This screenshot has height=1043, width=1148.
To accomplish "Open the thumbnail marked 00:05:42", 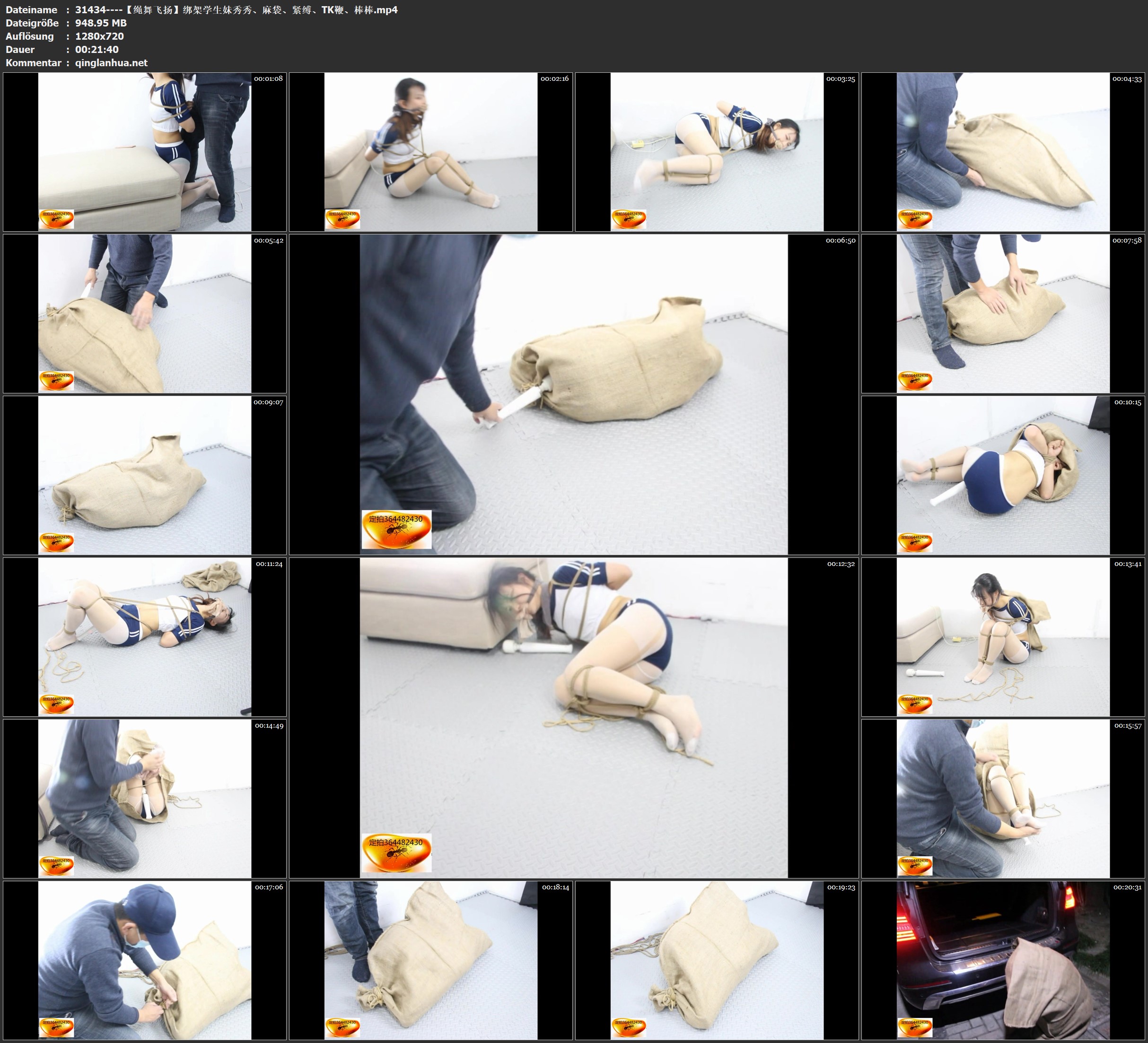I will 145,313.
